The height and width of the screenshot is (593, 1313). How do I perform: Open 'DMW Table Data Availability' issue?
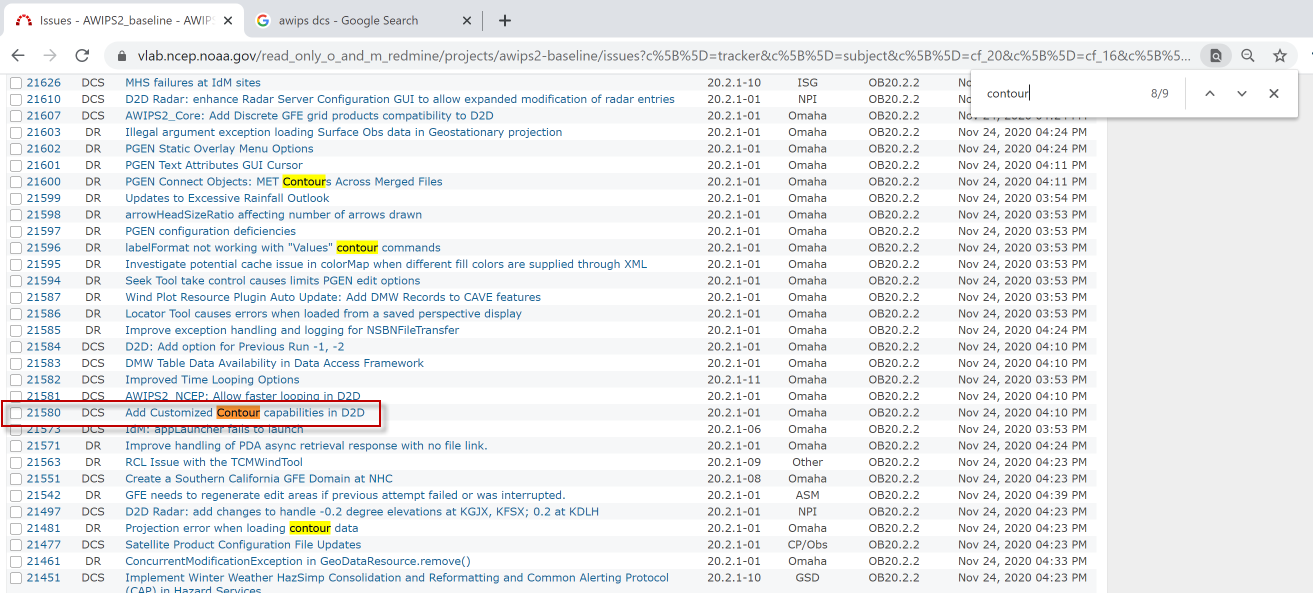click(x=274, y=363)
